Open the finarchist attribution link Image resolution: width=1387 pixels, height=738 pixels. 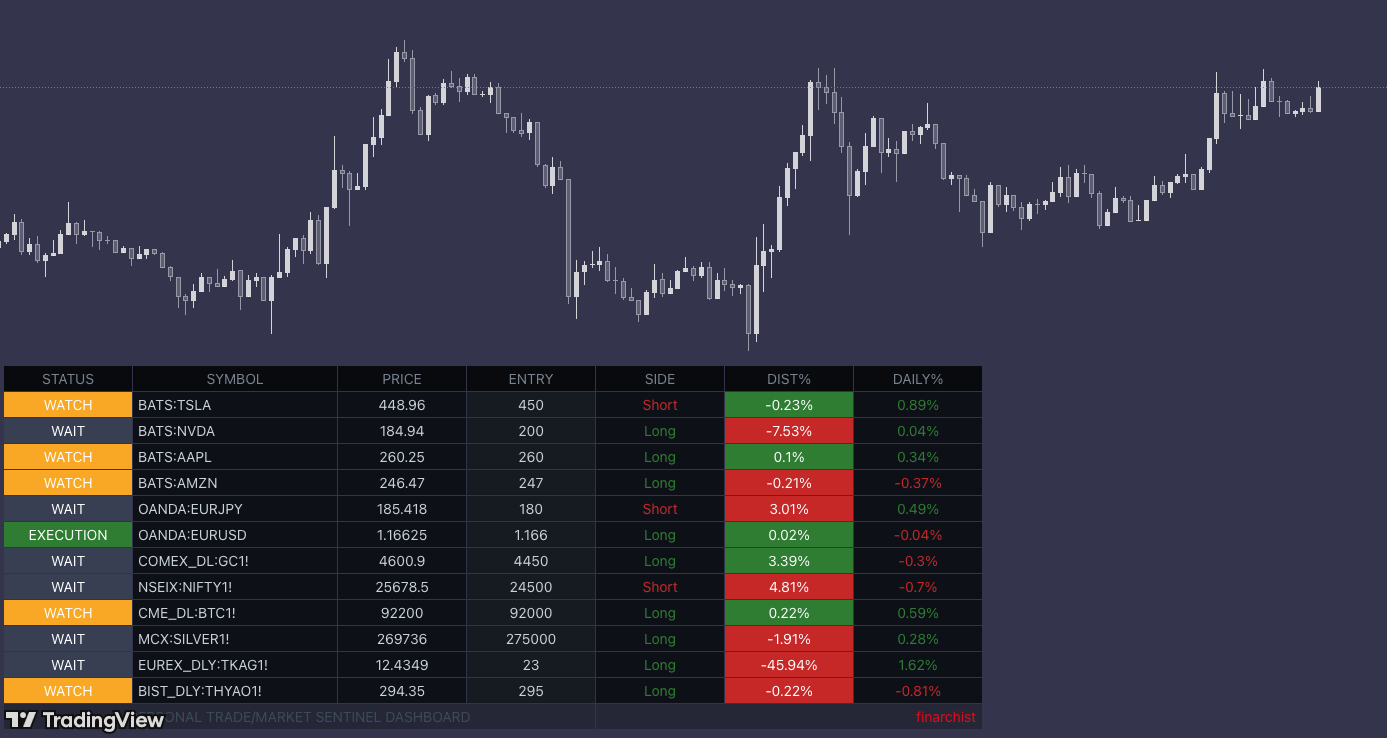click(946, 717)
